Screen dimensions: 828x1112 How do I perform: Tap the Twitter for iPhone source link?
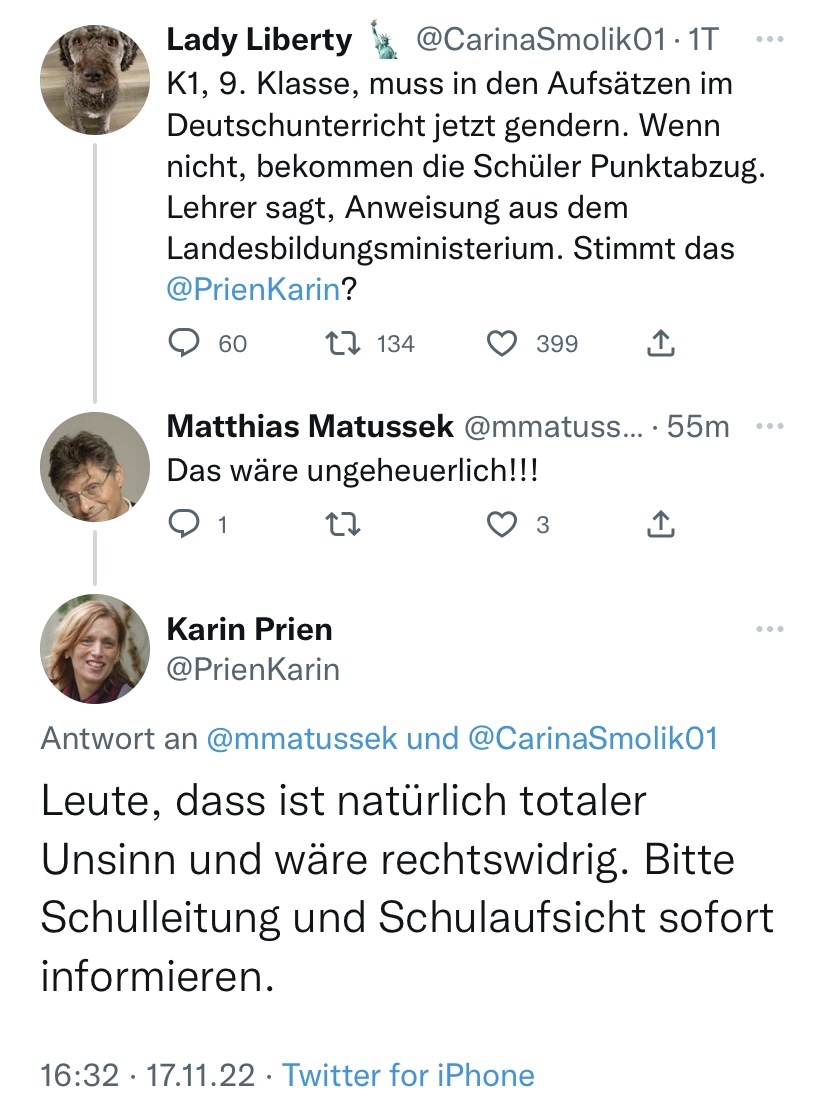[408, 1075]
